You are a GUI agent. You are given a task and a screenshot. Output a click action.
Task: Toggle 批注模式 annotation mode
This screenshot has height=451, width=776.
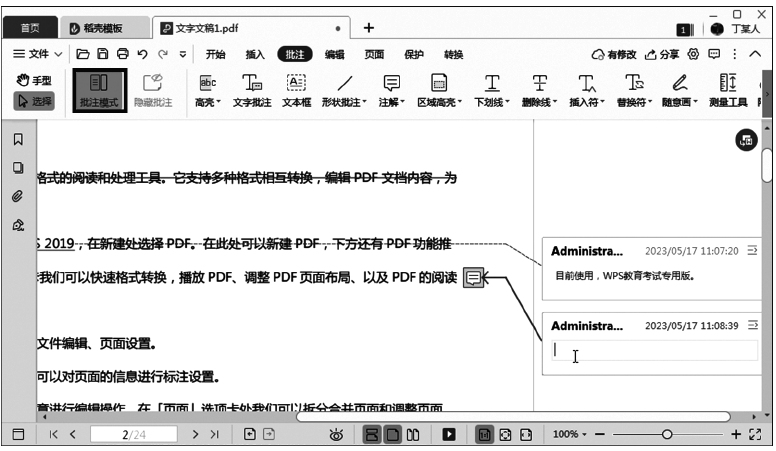[99, 90]
